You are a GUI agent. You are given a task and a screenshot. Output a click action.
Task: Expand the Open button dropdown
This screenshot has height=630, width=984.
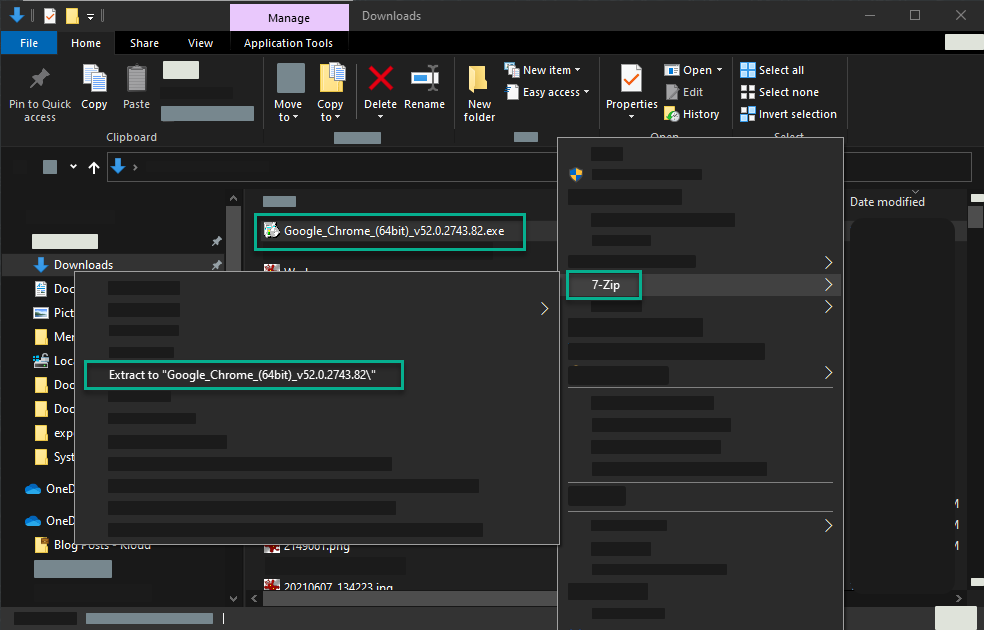[719, 70]
